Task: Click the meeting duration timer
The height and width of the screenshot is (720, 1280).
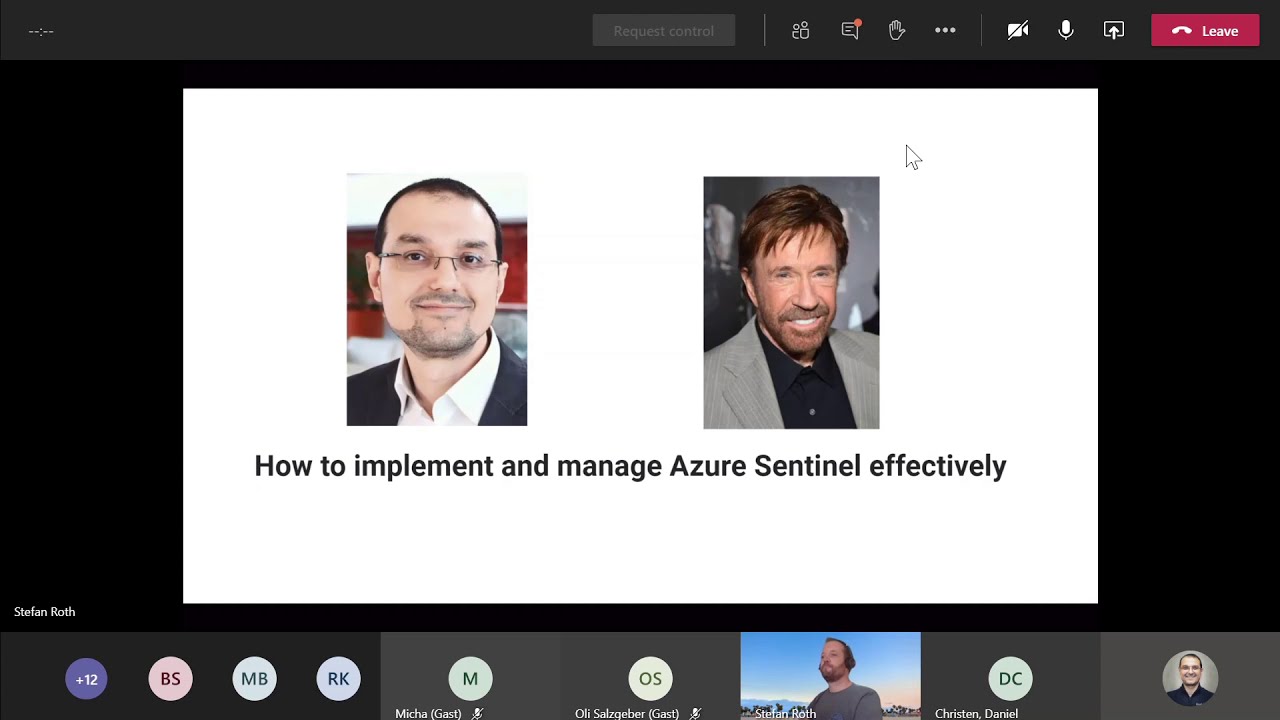Action: click(x=41, y=31)
